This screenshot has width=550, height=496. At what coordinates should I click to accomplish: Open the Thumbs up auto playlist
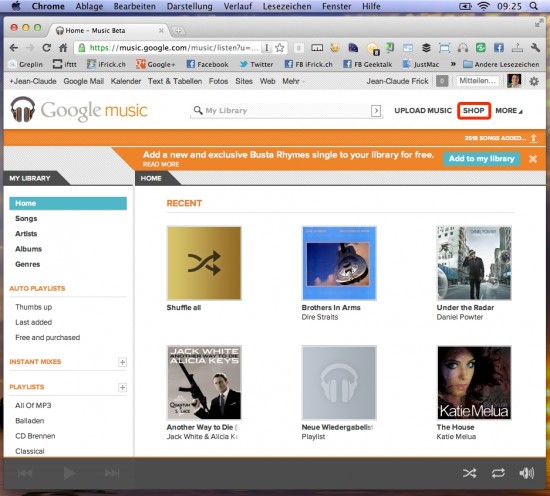tap(34, 307)
